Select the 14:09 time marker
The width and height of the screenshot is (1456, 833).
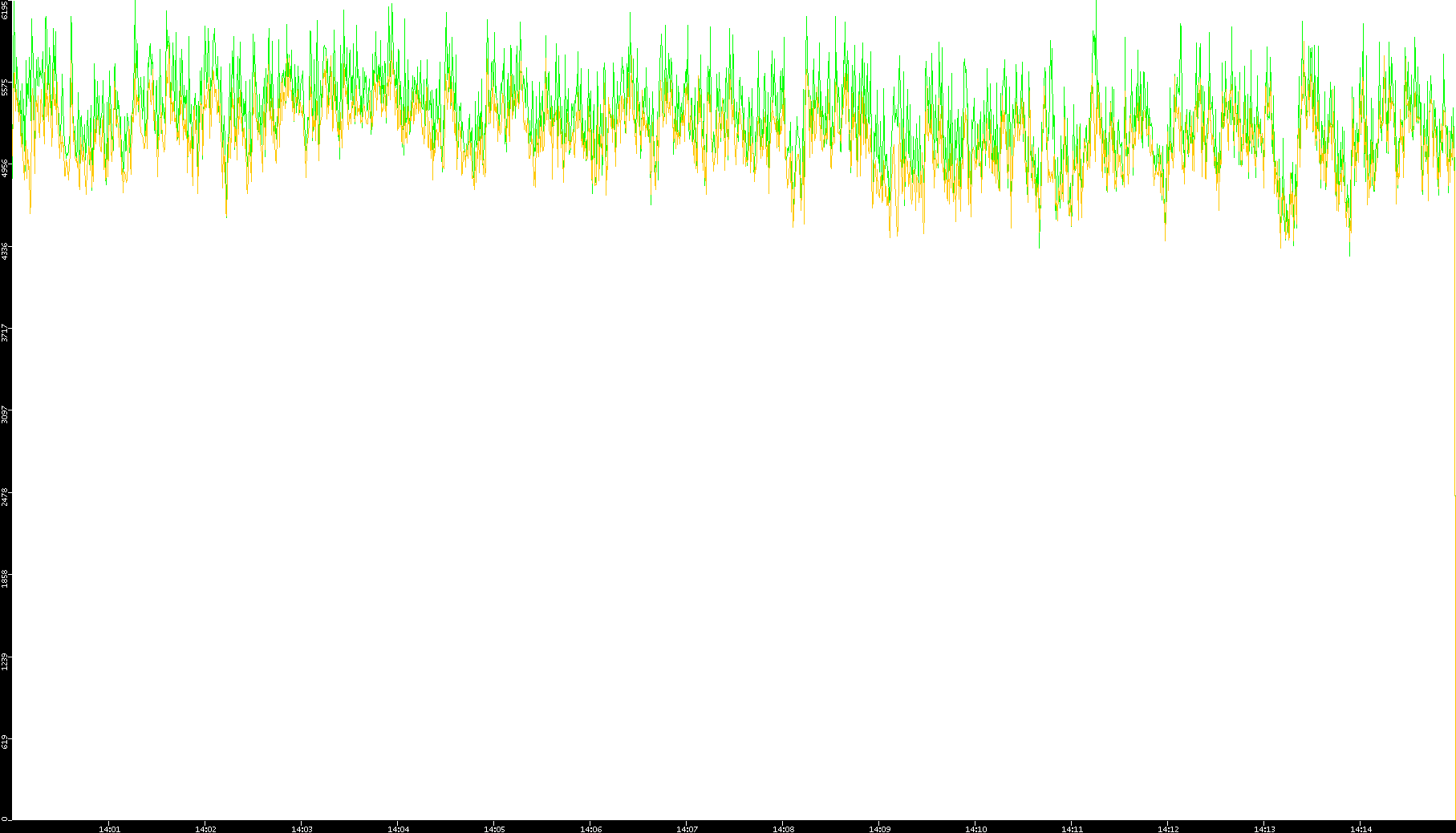pos(879,829)
